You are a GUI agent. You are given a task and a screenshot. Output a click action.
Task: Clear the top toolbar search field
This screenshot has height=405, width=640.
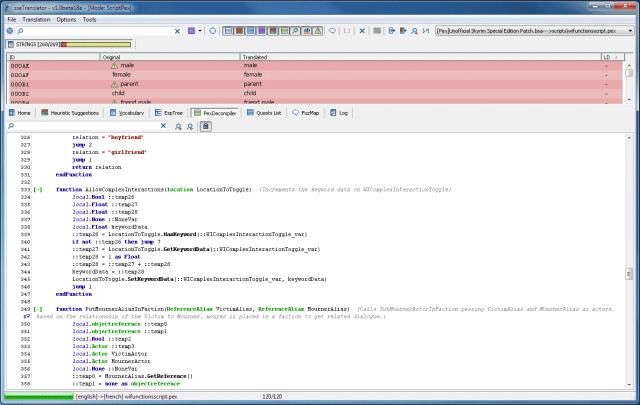pyautogui.click(x=177, y=31)
